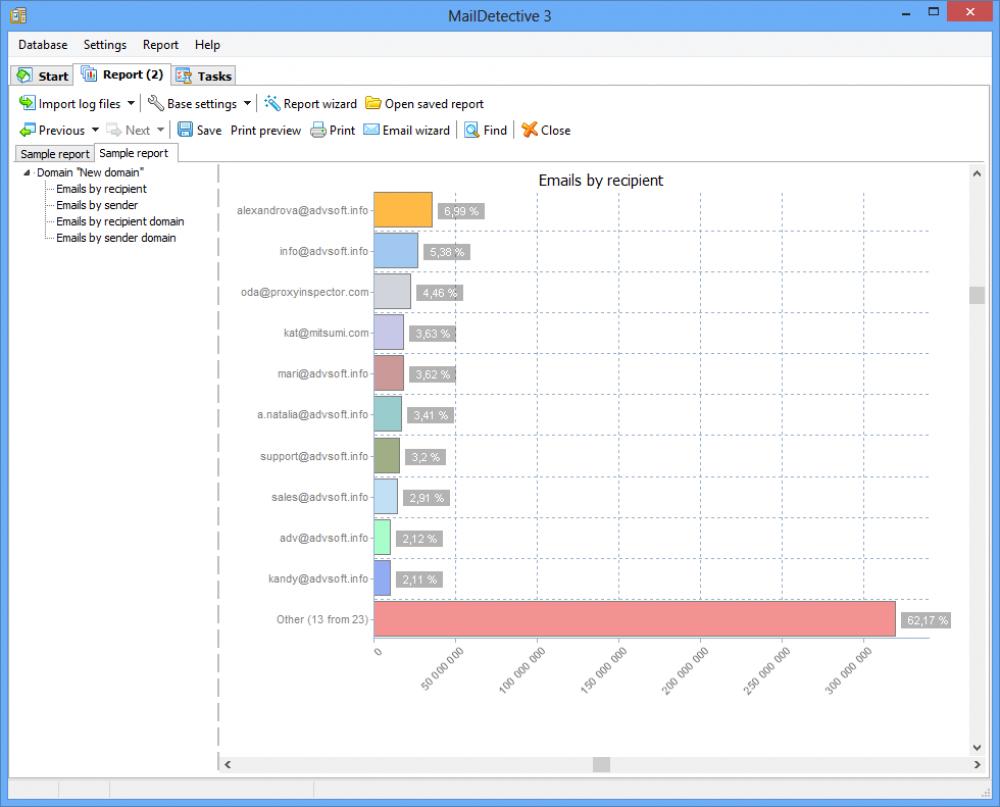This screenshot has width=1000, height=807.
Task: Open the Base settings dropdown arrow
Action: point(245,103)
